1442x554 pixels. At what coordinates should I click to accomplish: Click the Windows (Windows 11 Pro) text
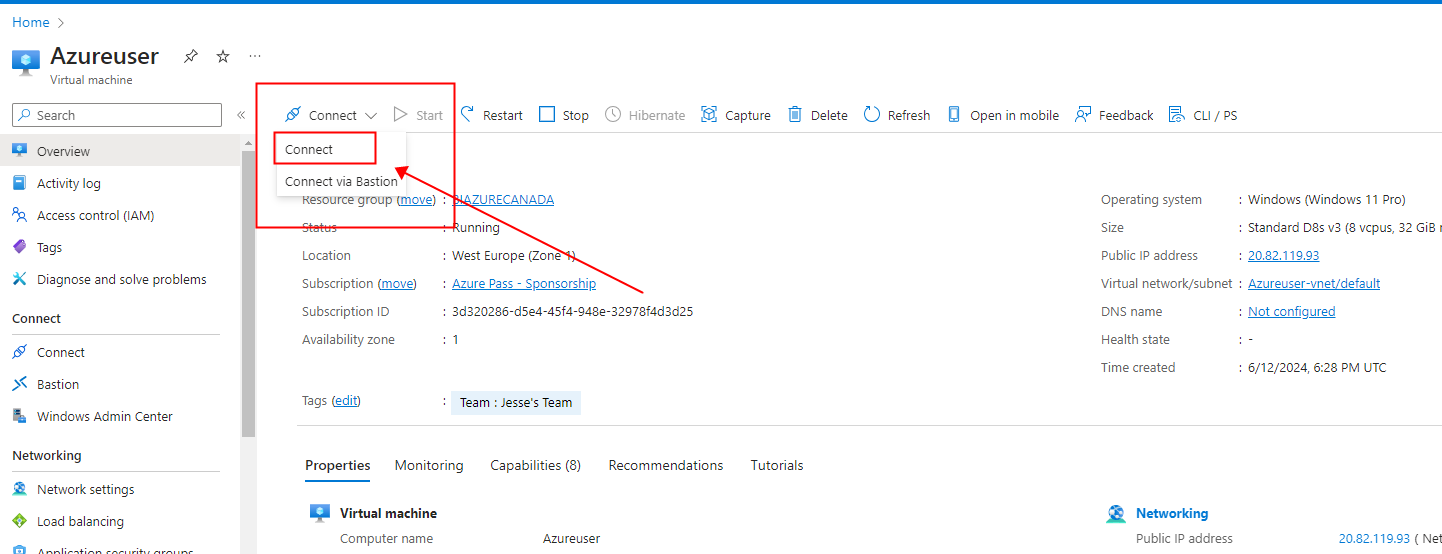[x=1327, y=199]
